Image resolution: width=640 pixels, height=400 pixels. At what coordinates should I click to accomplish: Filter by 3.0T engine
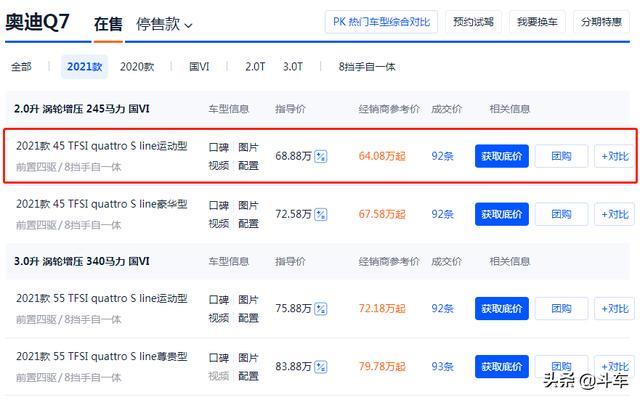[x=293, y=67]
